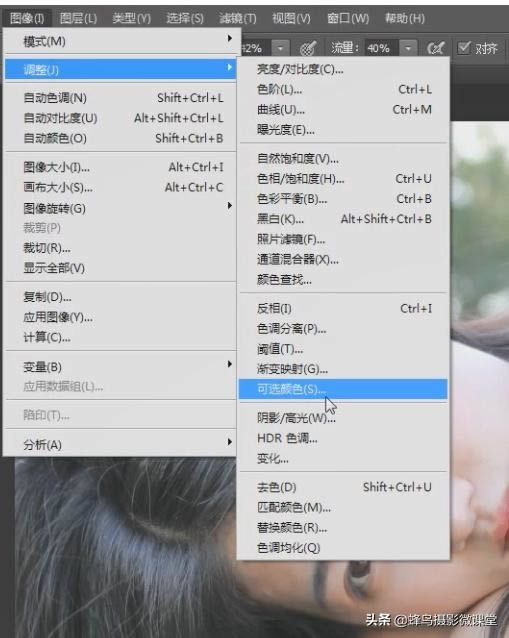
Task: Click the airbrush icon beside the opacity dropdown
Action: pyautogui.click(x=308, y=48)
